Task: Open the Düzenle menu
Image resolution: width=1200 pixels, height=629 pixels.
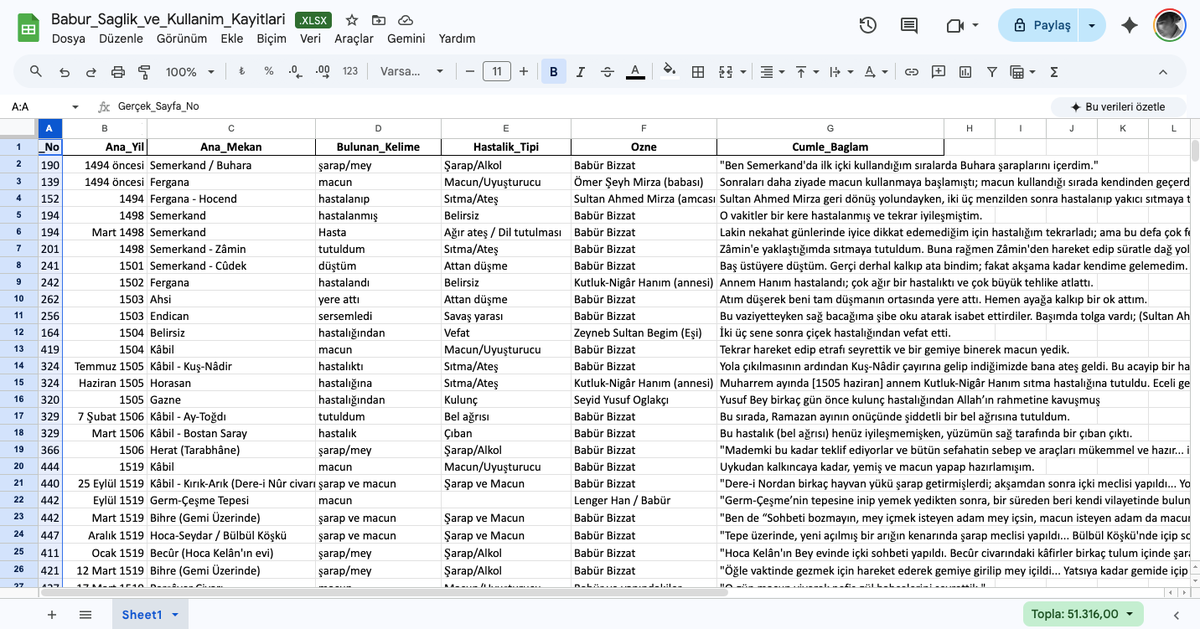Action: 121,39
